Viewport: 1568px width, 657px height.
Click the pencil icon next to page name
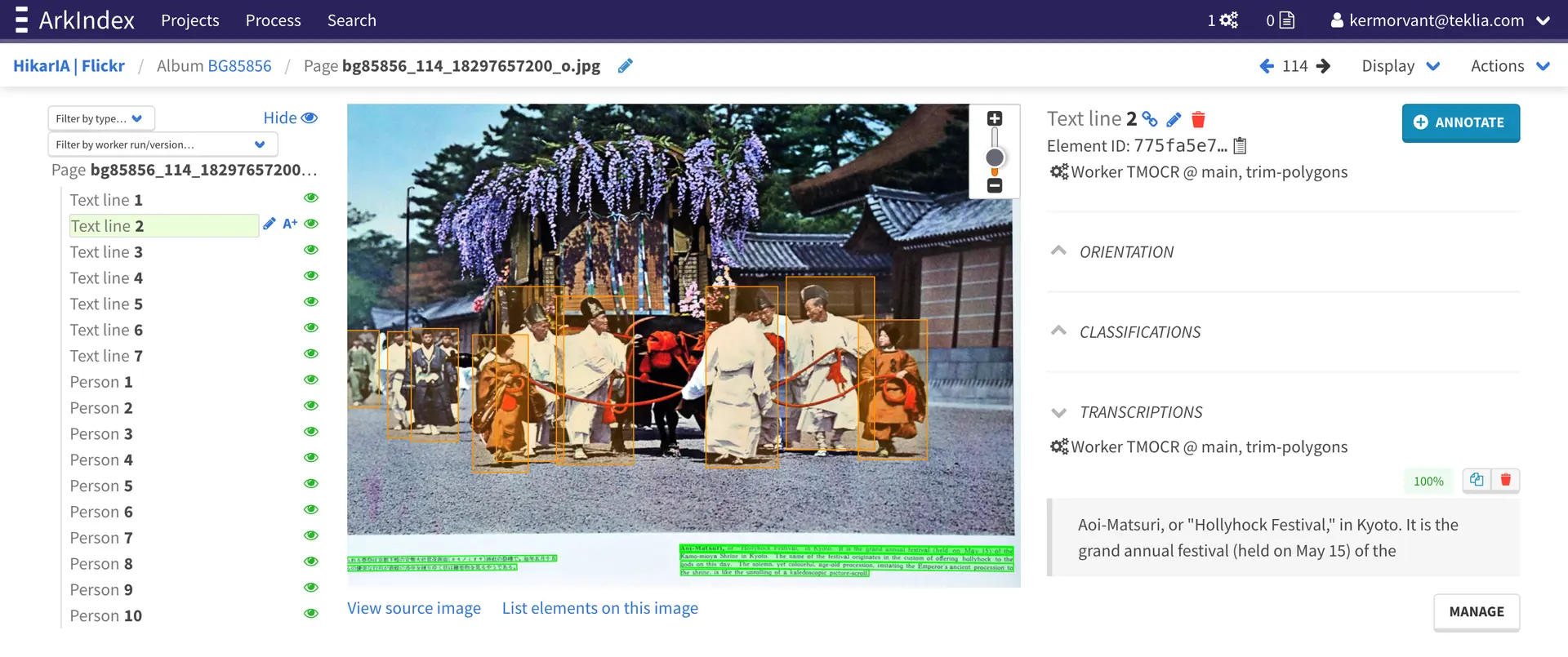pos(625,66)
